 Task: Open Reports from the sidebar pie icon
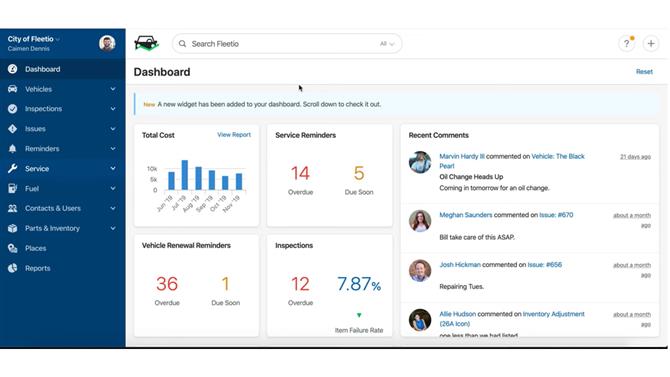[12, 268]
